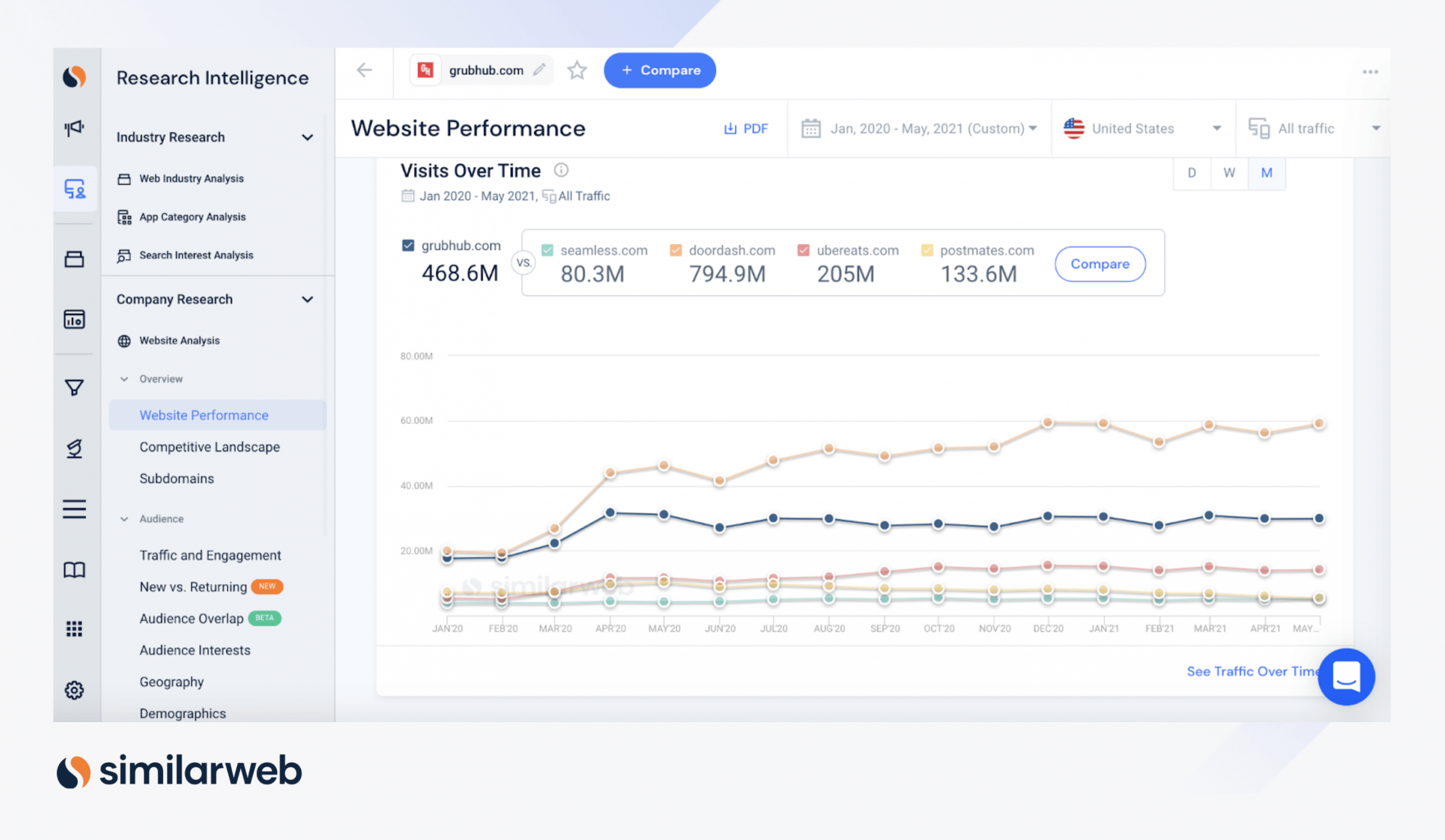Select monthly (M) granularity tab

coord(1266,173)
